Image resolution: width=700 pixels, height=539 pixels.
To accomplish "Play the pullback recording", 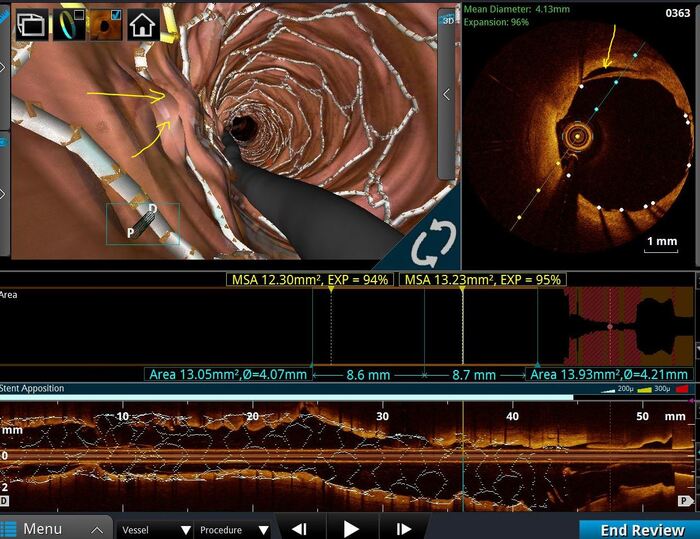I will [x=351, y=530].
